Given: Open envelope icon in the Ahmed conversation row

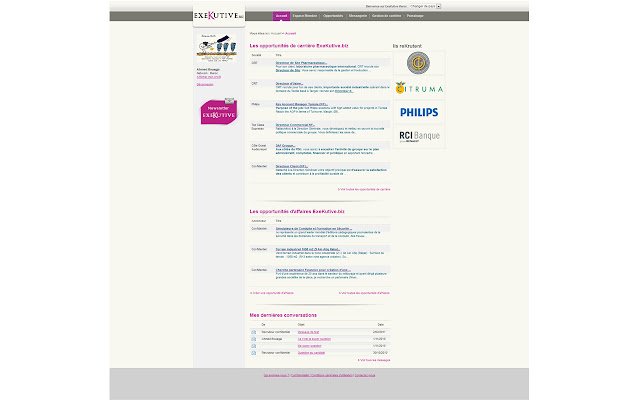Looking at the screenshot, I should pyautogui.click(x=253, y=339).
